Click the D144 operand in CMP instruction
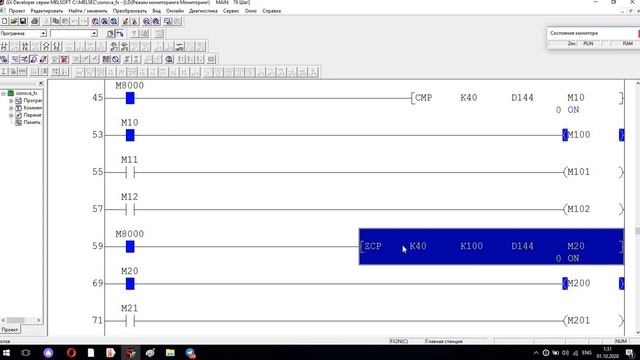This screenshot has width=640, height=360. 522,98
